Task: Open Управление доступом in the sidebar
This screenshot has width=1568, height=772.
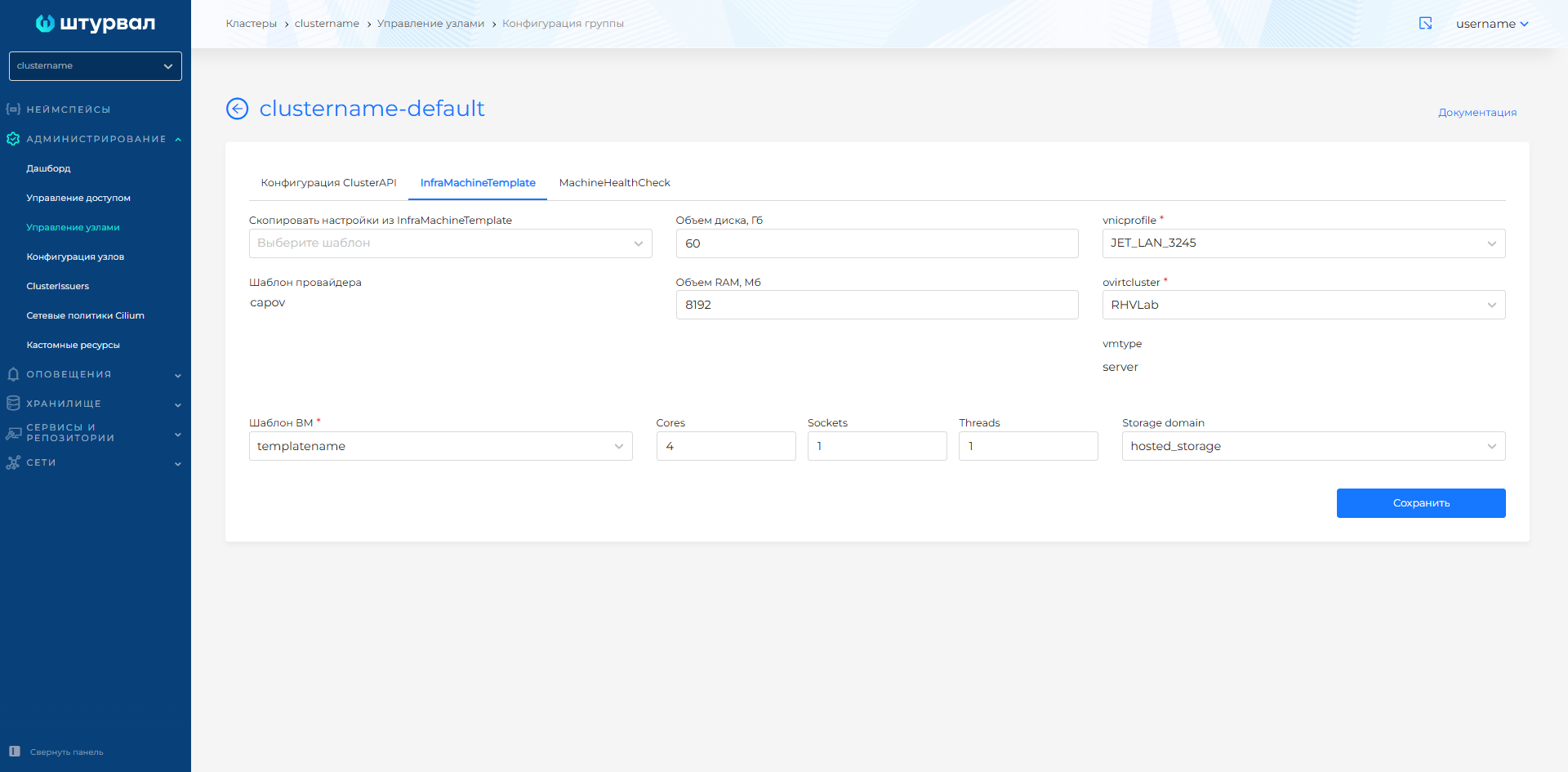Action: [78, 198]
